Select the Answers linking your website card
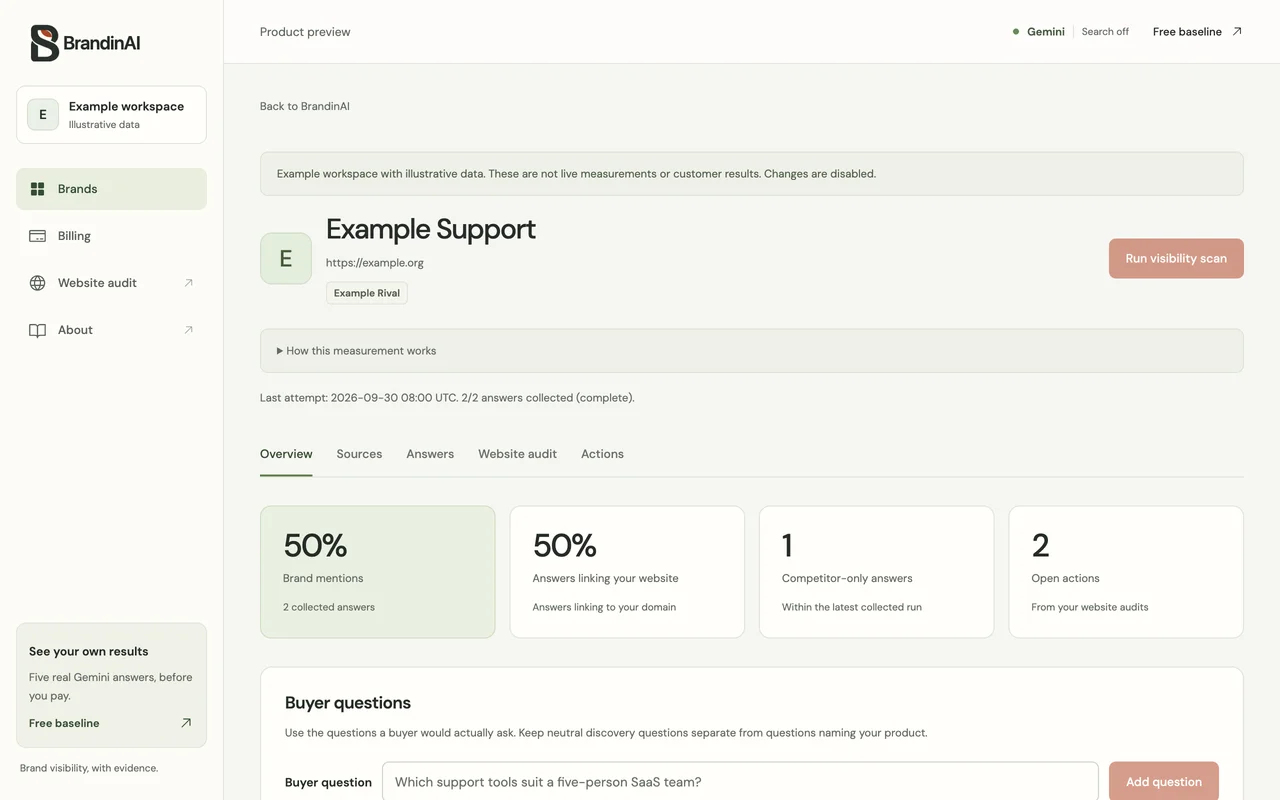 coord(627,572)
